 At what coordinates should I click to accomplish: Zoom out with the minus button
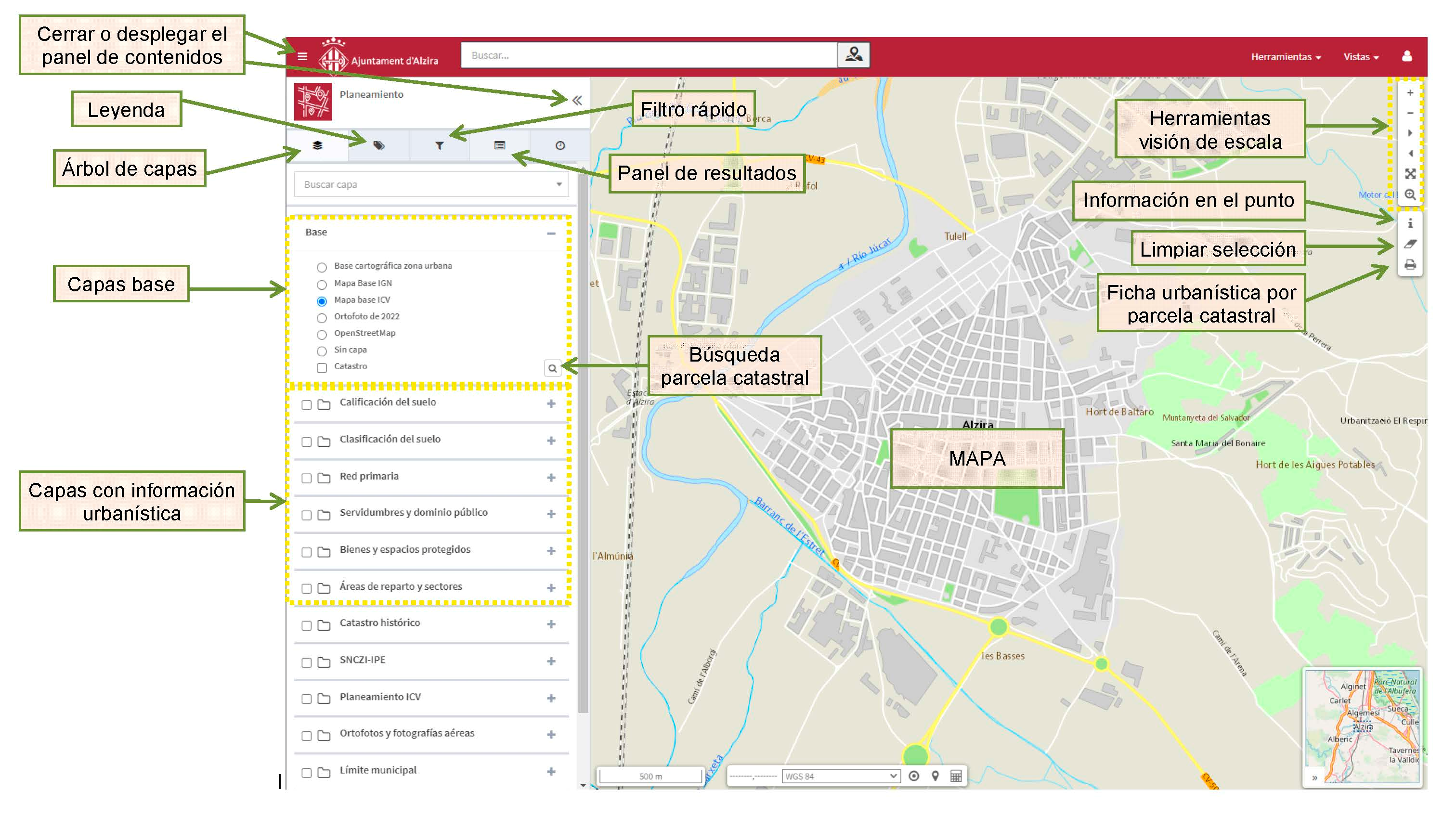[1410, 113]
